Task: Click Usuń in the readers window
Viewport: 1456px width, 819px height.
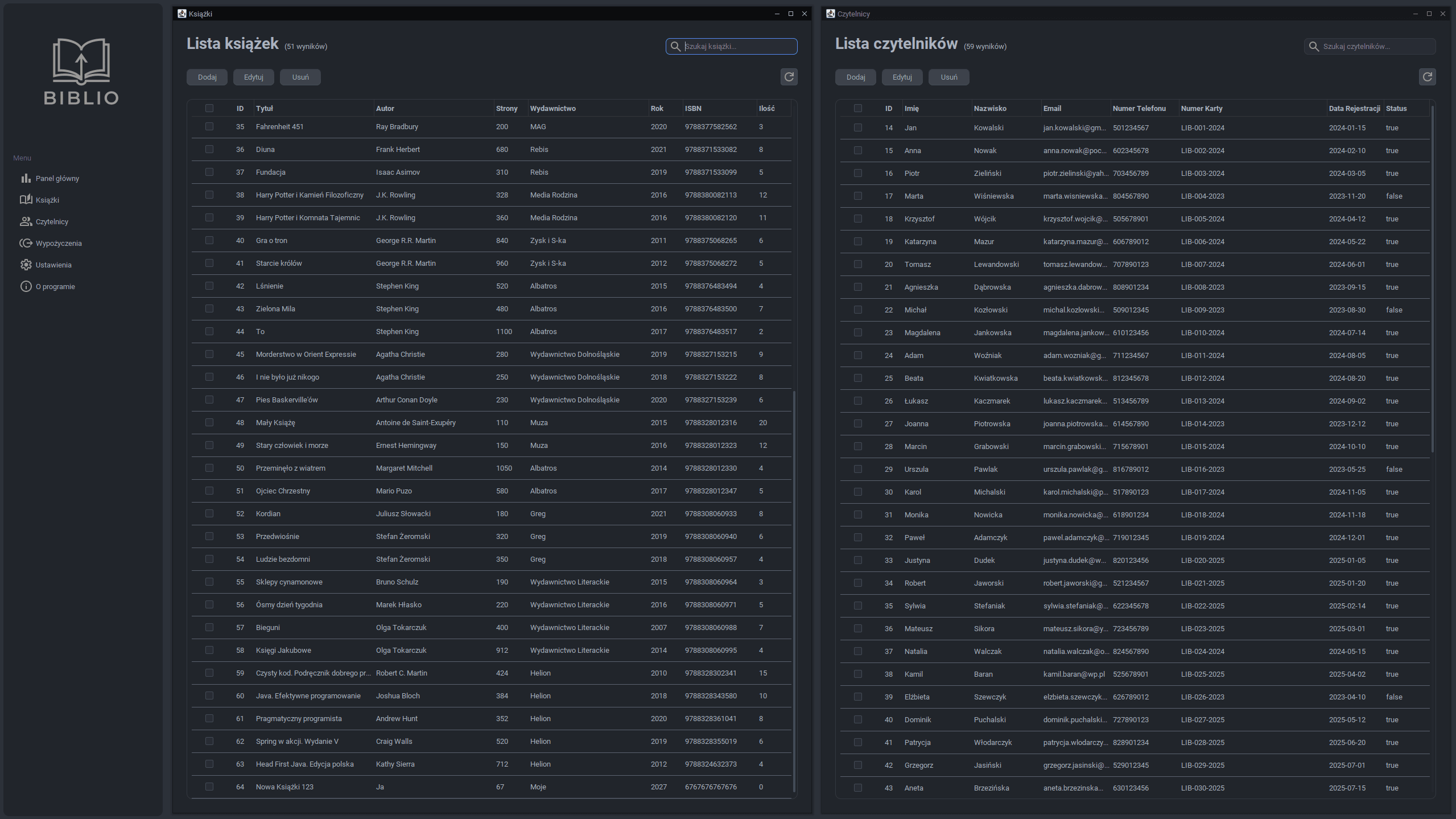Action: (948, 77)
